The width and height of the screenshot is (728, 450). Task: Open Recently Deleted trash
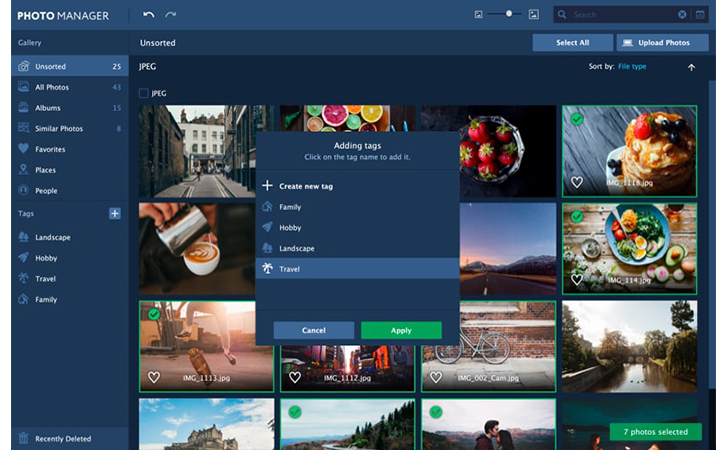pyautogui.click(x=64, y=438)
